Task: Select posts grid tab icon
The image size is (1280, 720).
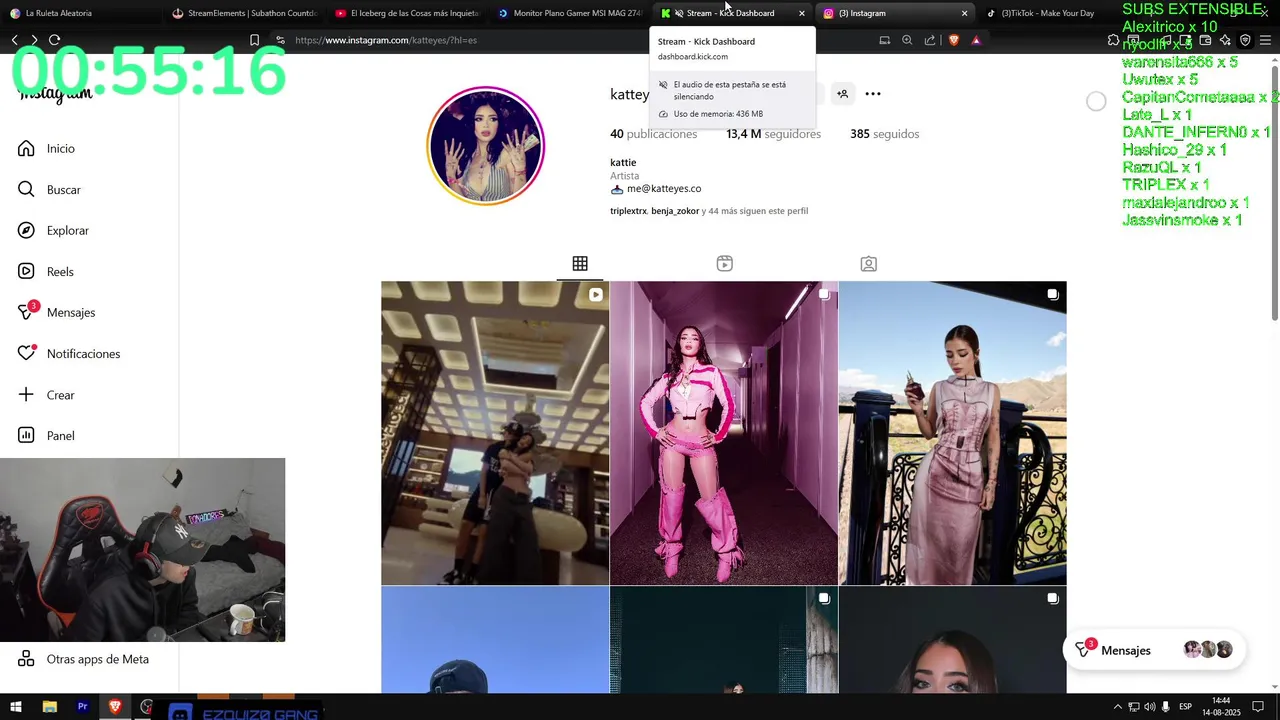Action: [x=580, y=264]
